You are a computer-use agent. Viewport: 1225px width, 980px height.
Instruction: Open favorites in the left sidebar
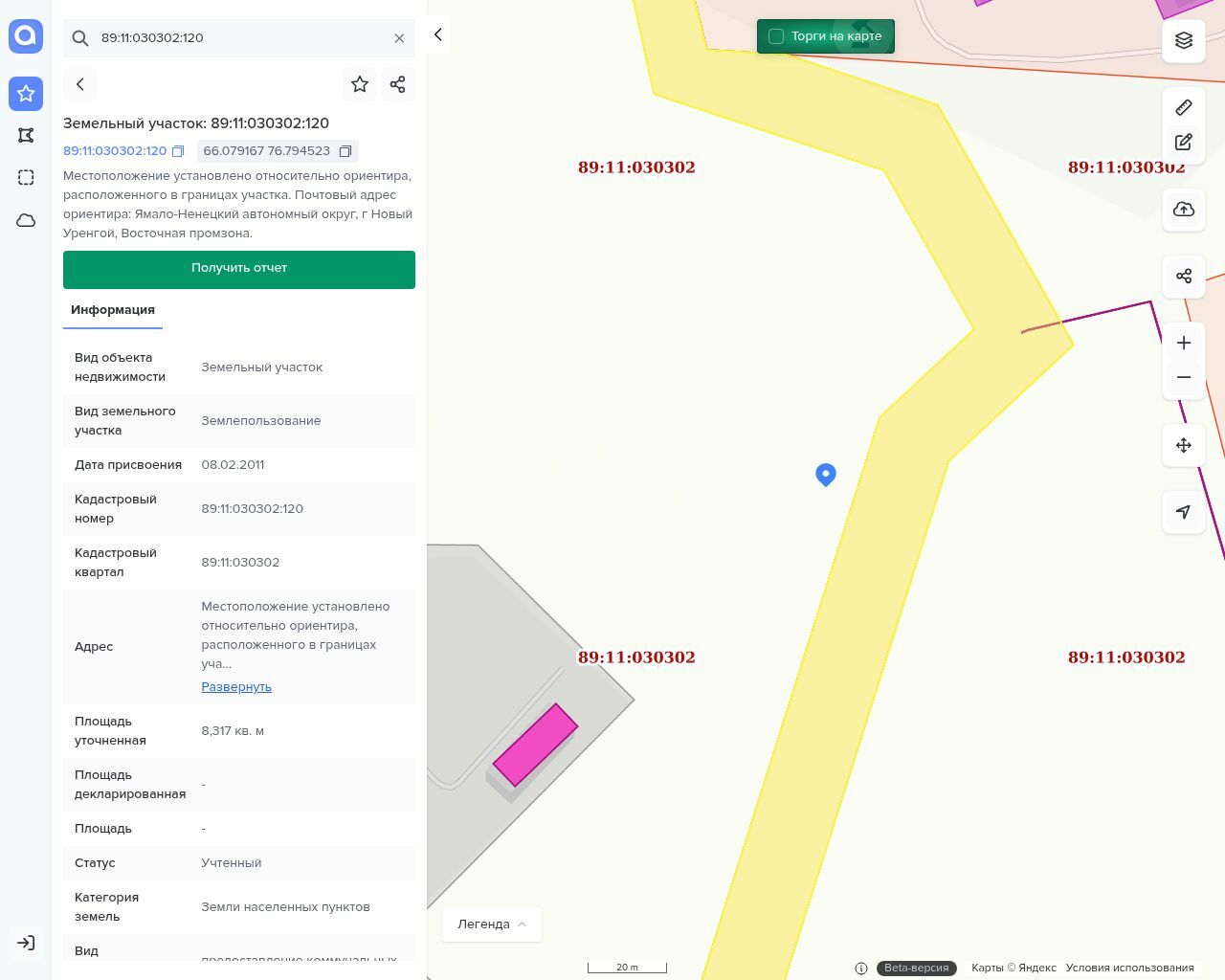click(x=26, y=93)
